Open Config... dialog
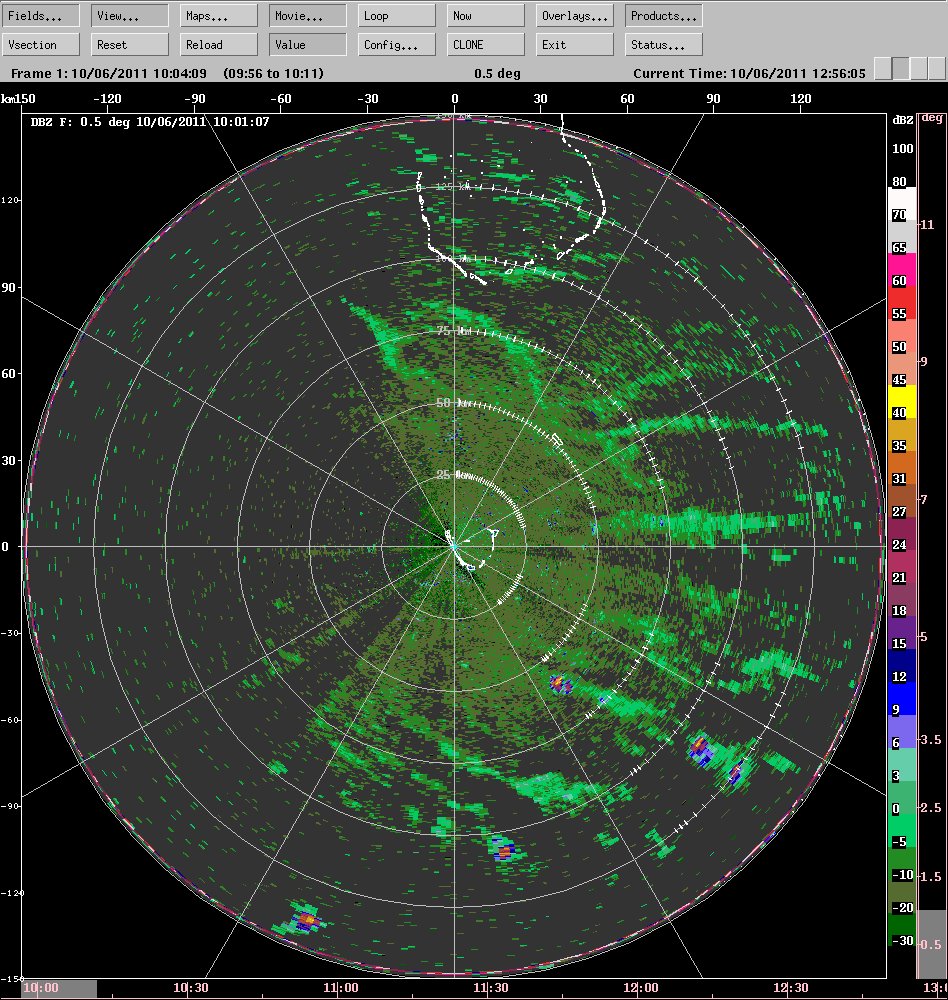 [397, 45]
